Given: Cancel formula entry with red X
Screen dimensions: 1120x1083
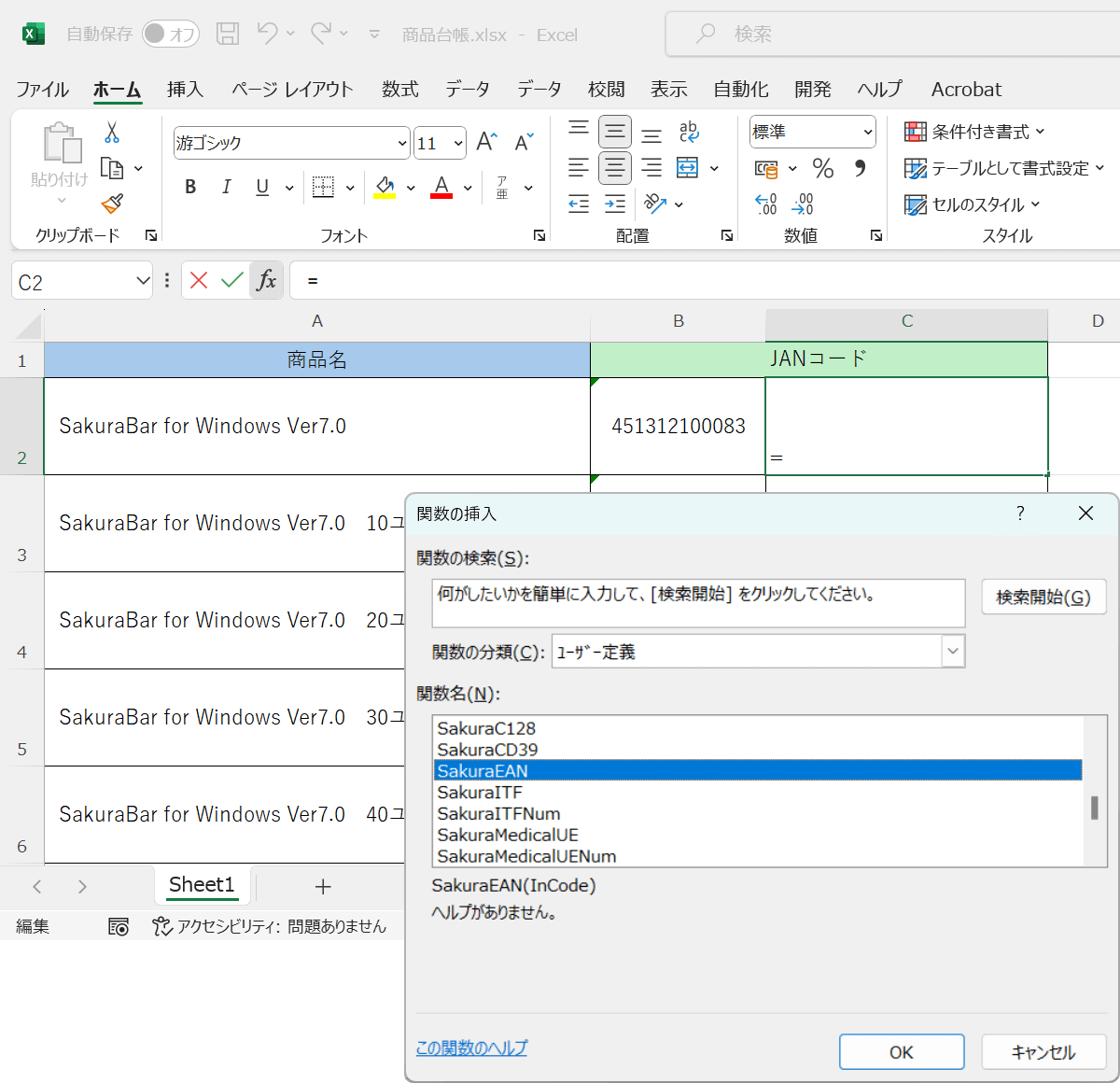Looking at the screenshot, I should 199,280.
